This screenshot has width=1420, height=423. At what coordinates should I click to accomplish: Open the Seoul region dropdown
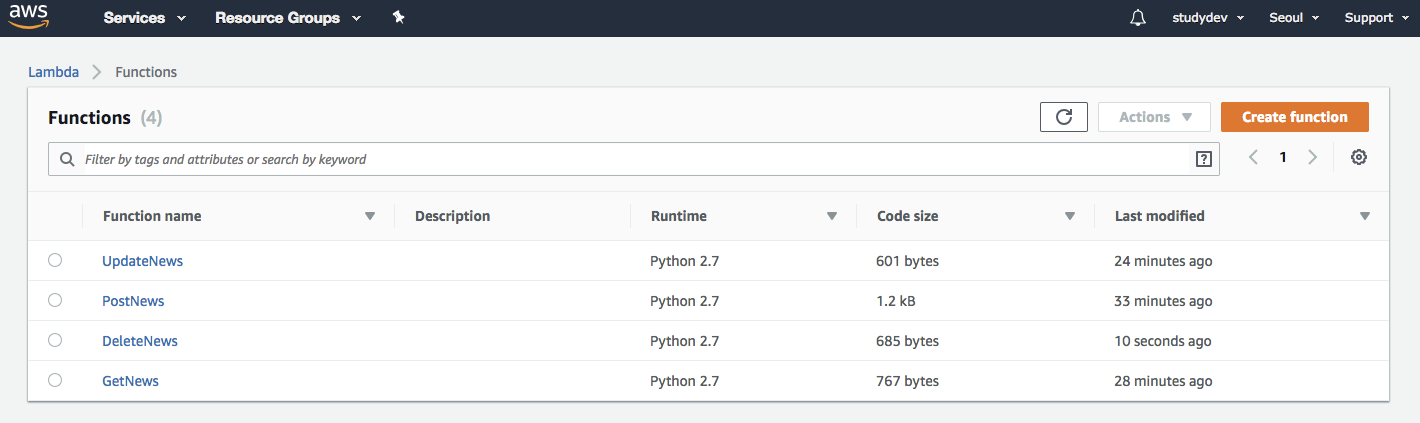1294,18
